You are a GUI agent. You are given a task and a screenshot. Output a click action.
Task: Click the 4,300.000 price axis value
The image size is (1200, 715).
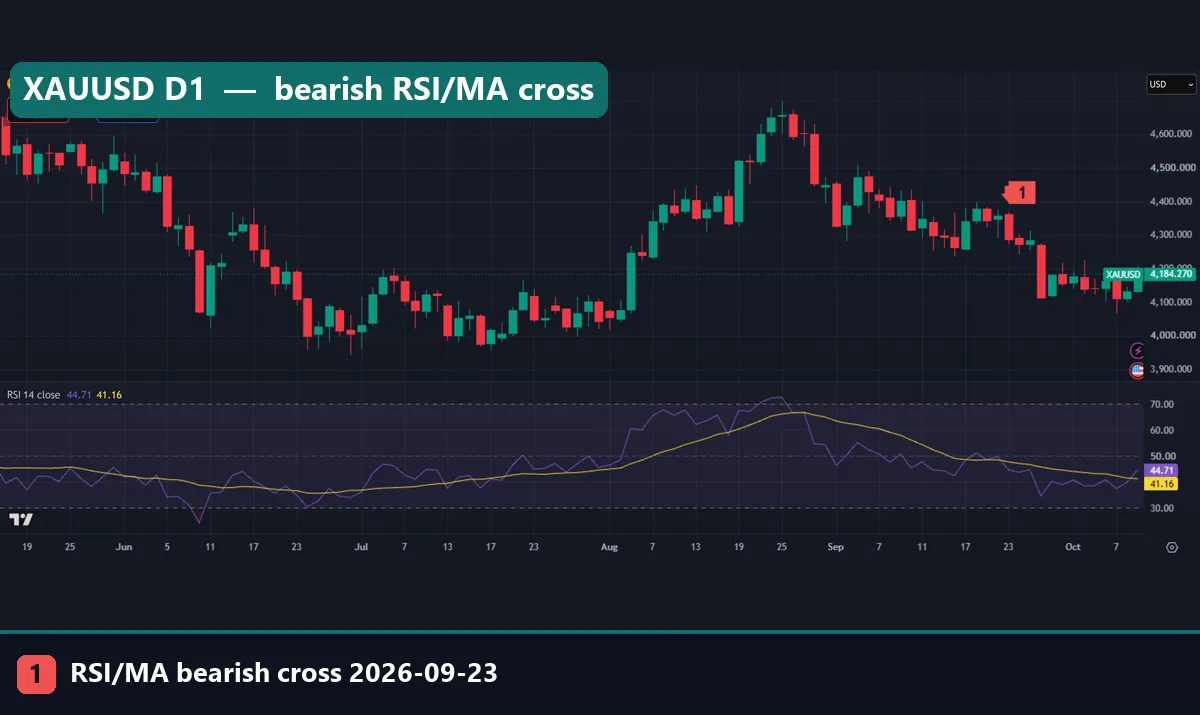point(1169,234)
